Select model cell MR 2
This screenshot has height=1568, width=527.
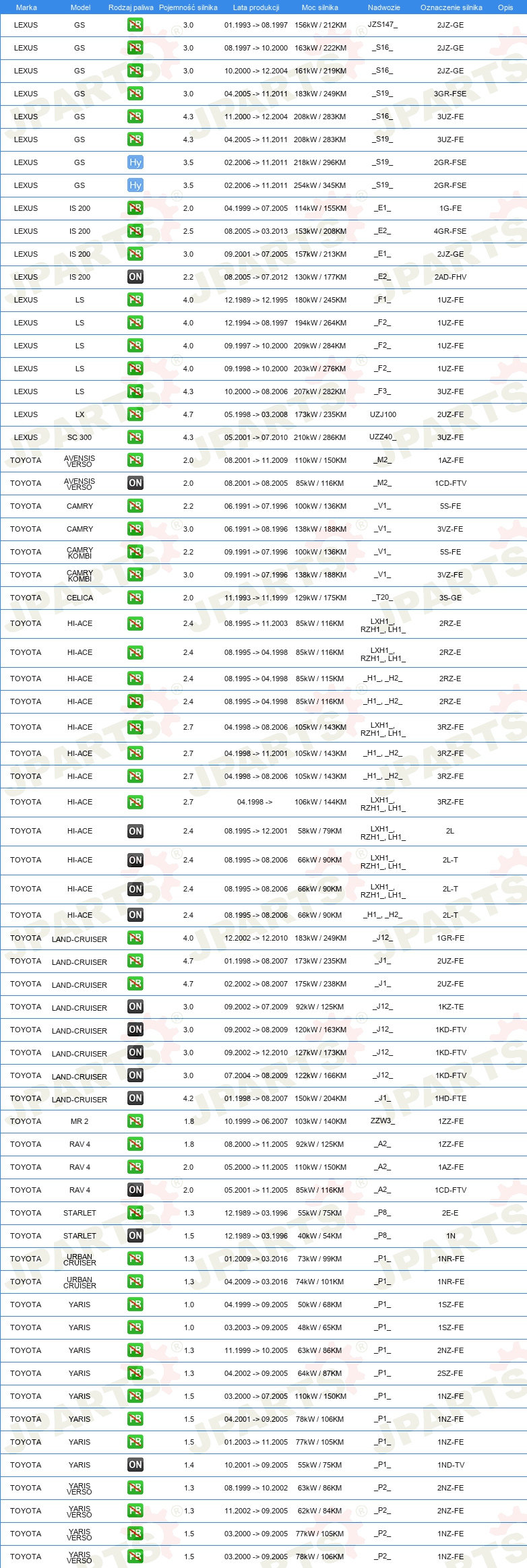(x=80, y=1121)
